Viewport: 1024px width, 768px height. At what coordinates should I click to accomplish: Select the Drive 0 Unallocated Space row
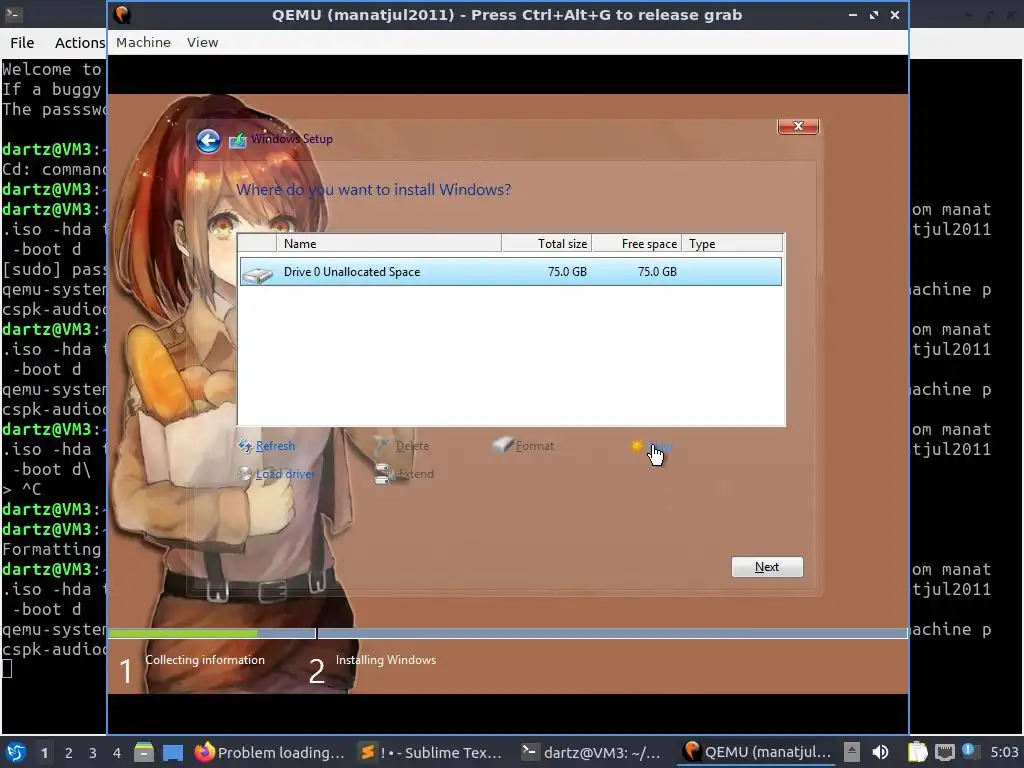[510, 272]
